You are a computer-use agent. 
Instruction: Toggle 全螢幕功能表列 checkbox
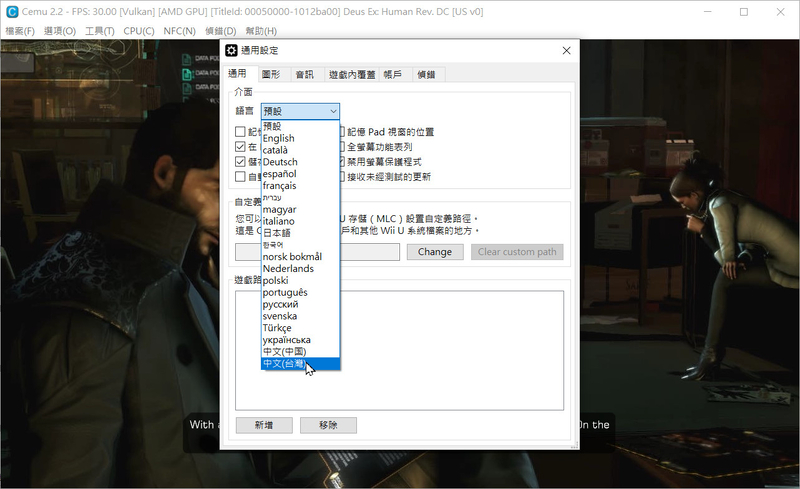[x=377, y=147]
